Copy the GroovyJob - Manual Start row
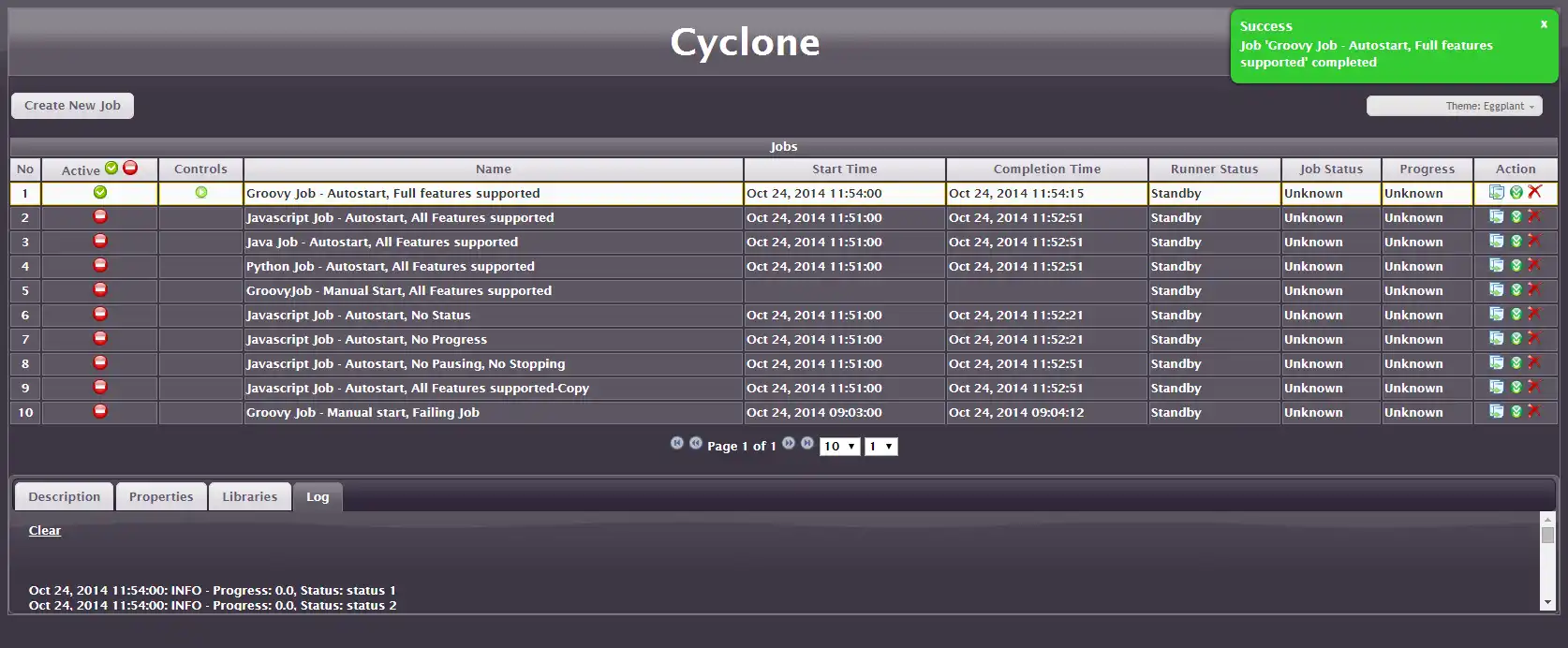This screenshot has height=648, width=1568. [1497, 289]
